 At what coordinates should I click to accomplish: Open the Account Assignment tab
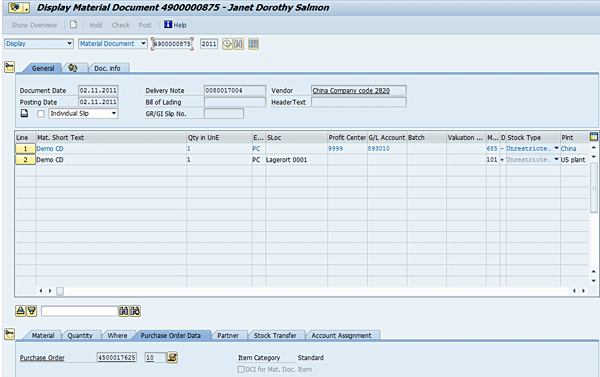tap(341, 335)
